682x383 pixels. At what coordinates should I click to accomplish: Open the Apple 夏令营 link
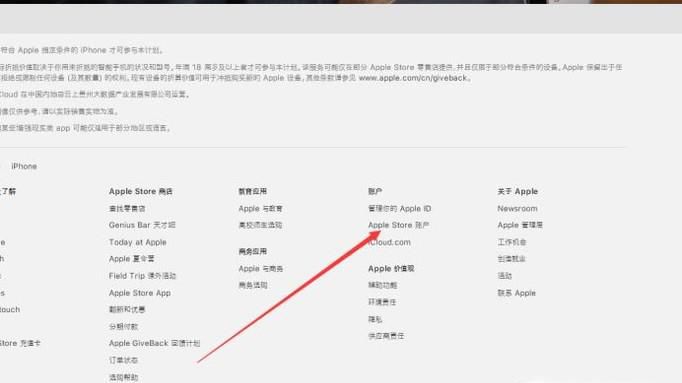click(x=131, y=259)
